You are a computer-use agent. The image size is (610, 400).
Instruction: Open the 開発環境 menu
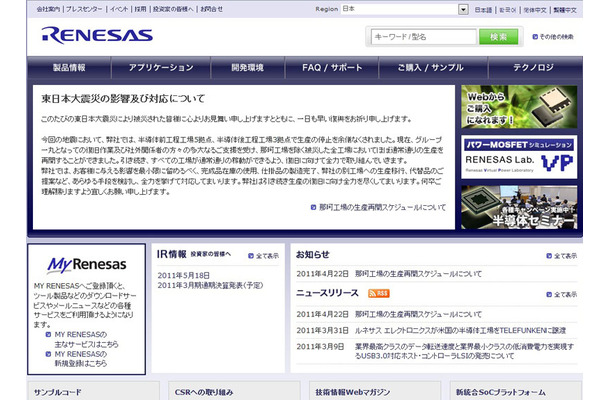pos(248,68)
